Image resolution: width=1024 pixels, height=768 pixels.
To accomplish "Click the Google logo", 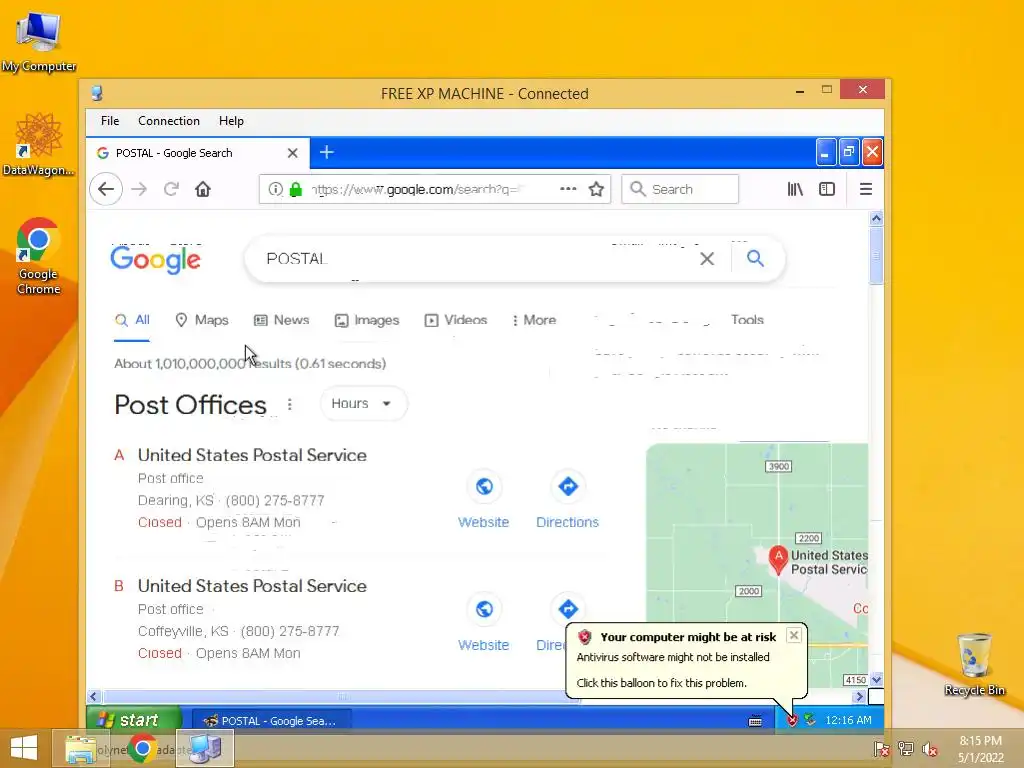I will (x=155, y=259).
